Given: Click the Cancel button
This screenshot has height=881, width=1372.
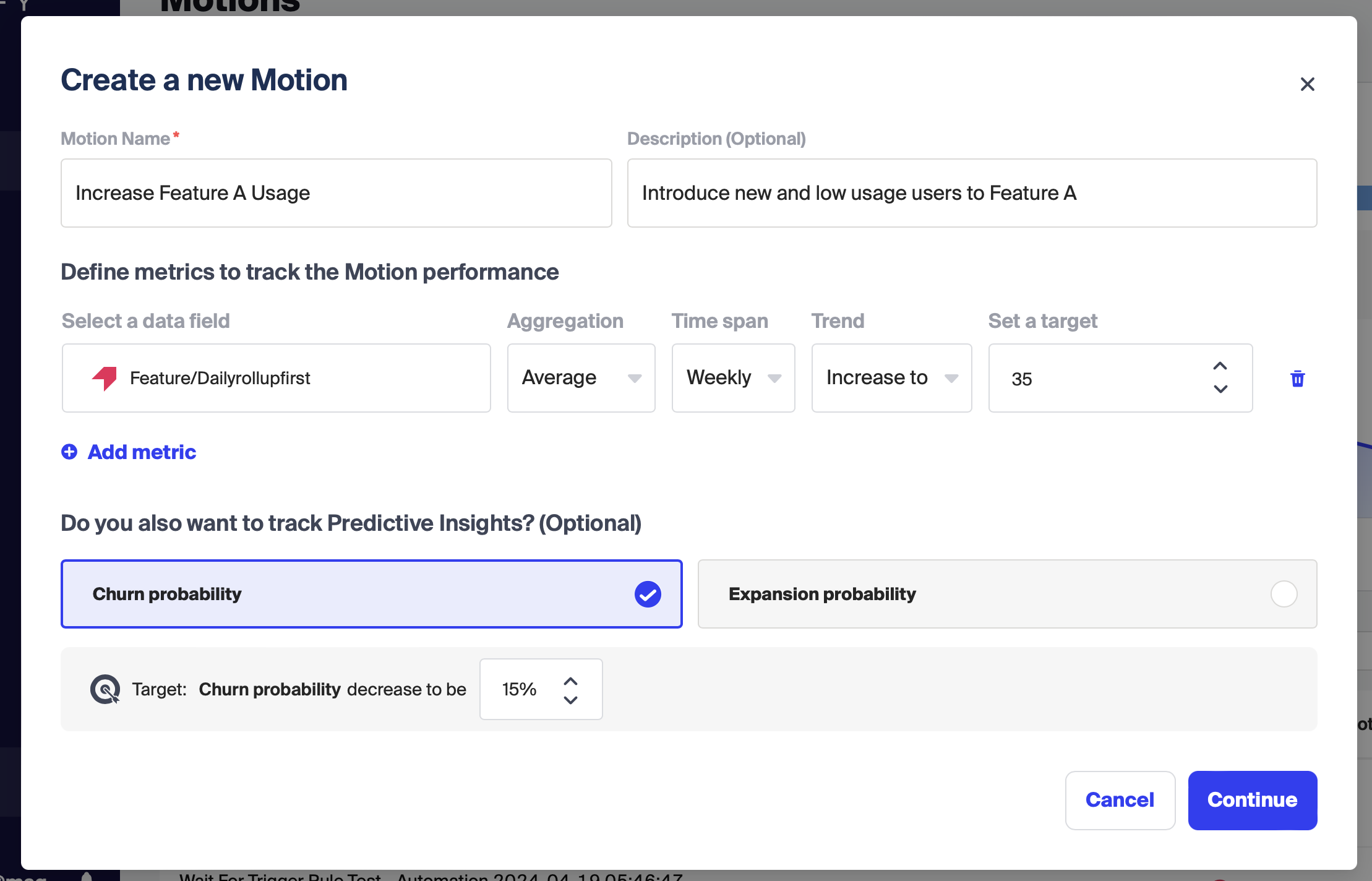Looking at the screenshot, I should (x=1120, y=800).
